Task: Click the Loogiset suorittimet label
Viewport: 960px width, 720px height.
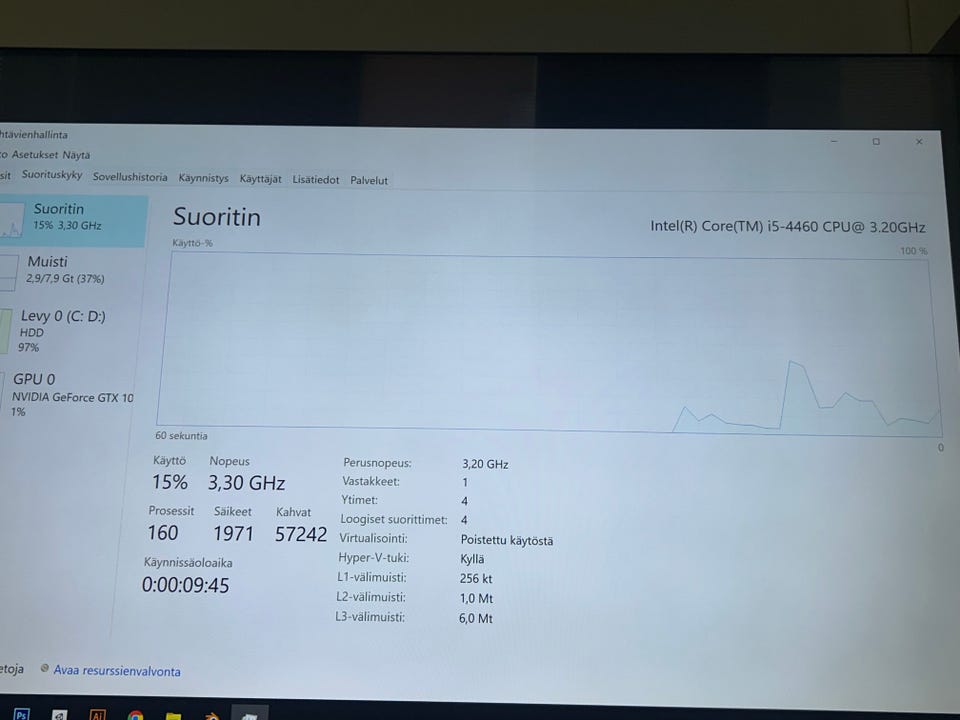Action: pos(394,519)
